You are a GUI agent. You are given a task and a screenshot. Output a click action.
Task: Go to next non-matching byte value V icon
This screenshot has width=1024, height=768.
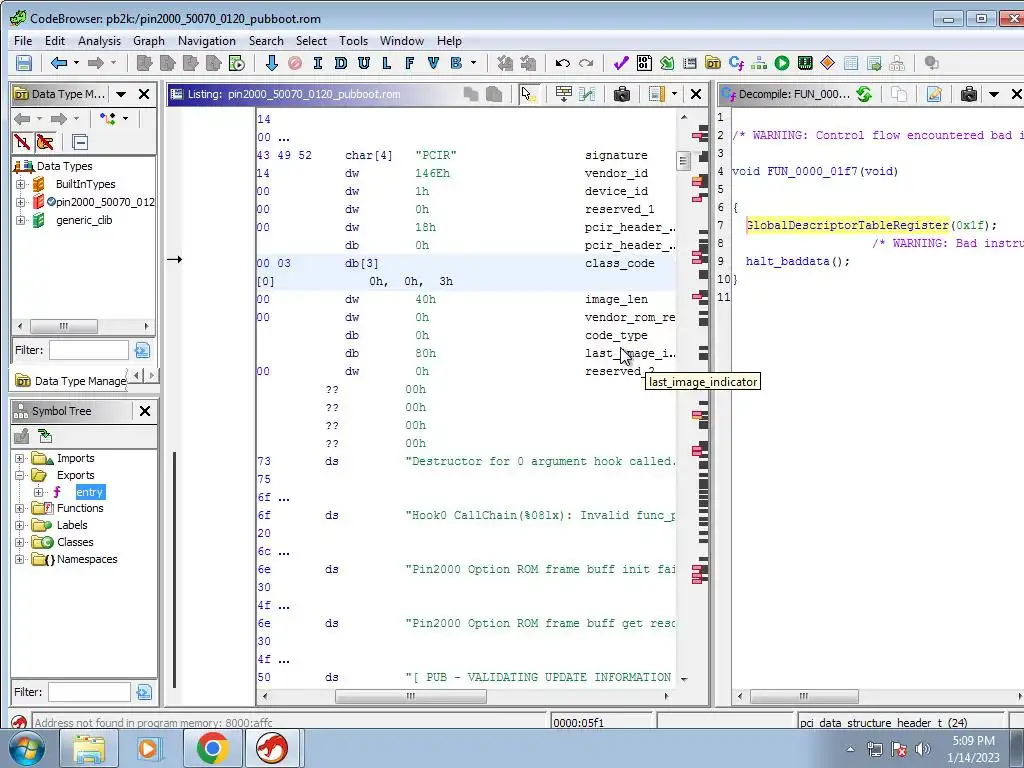point(433,63)
